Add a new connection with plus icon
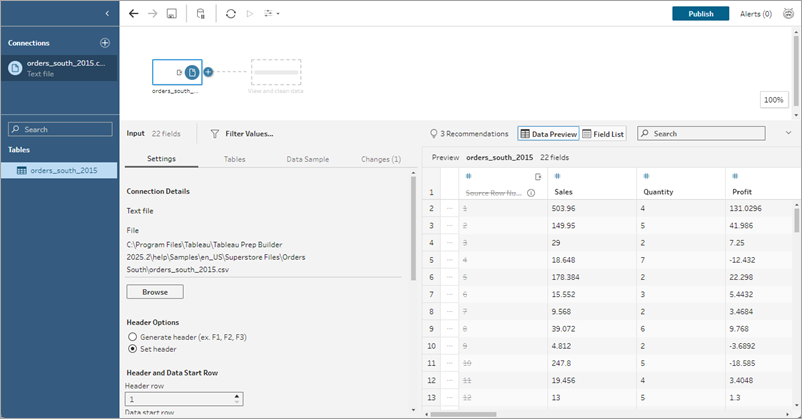 (105, 43)
